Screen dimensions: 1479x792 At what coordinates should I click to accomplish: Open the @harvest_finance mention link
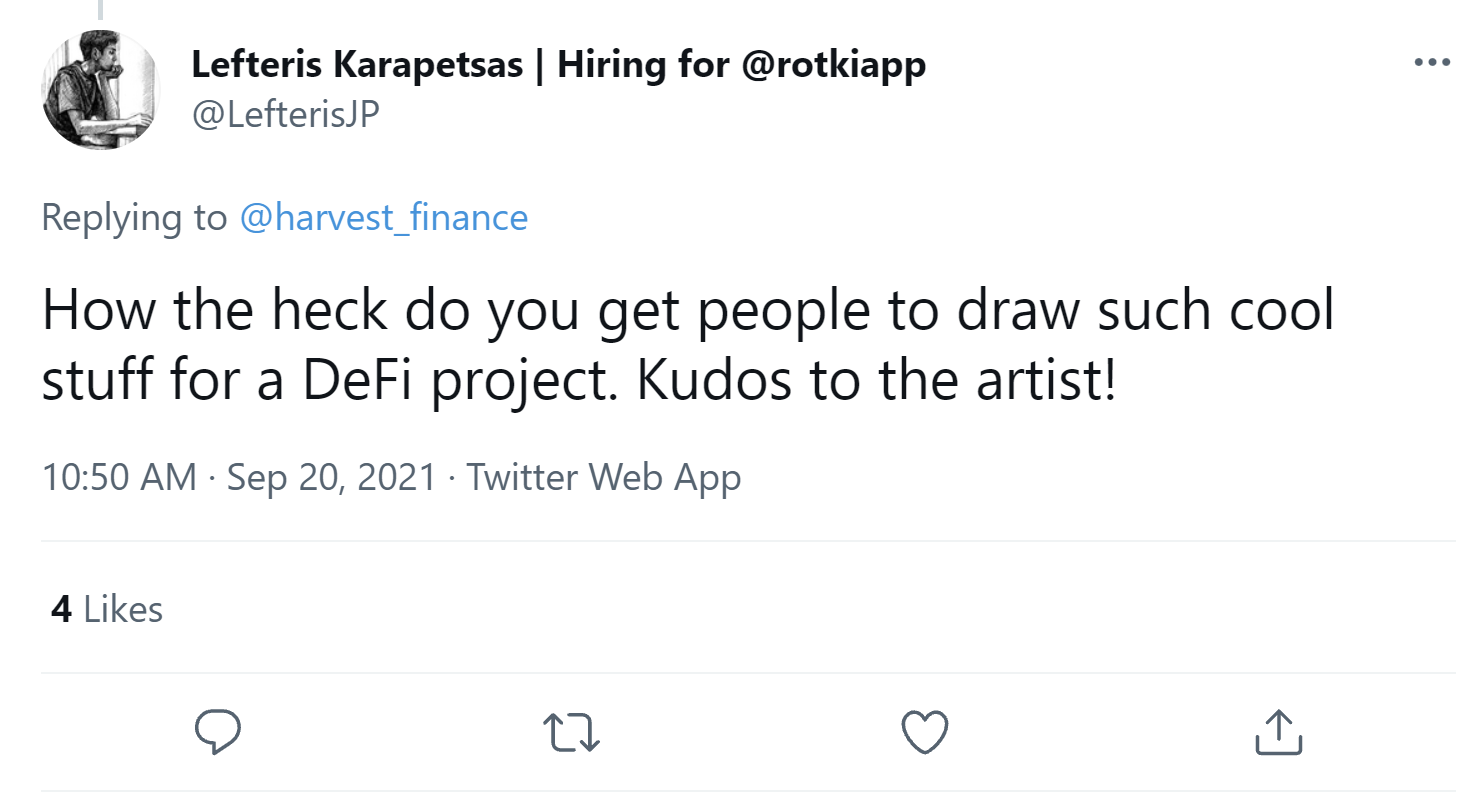(384, 217)
